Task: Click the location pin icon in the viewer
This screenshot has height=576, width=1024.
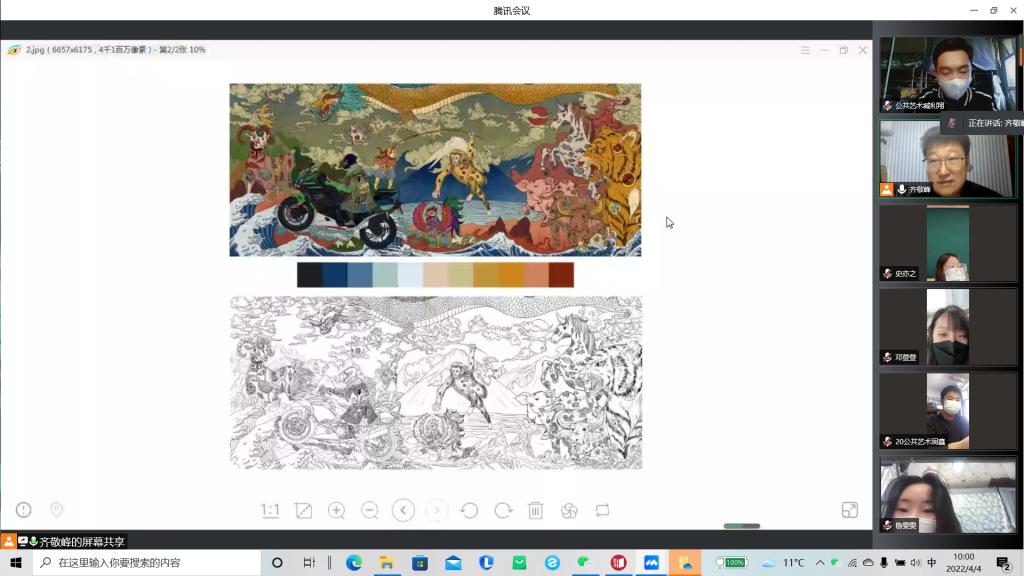Action: tap(57, 510)
